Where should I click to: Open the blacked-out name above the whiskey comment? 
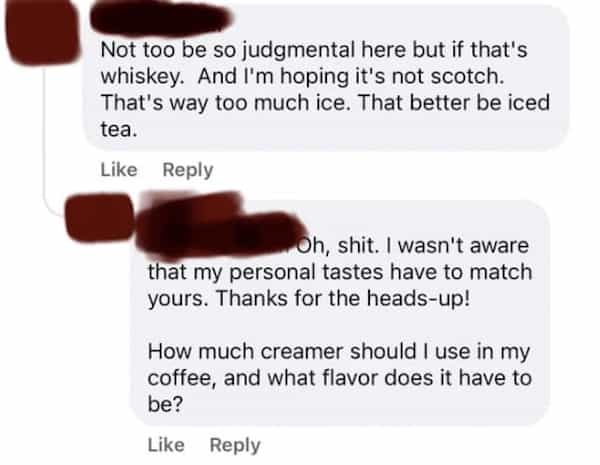tap(160, 19)
